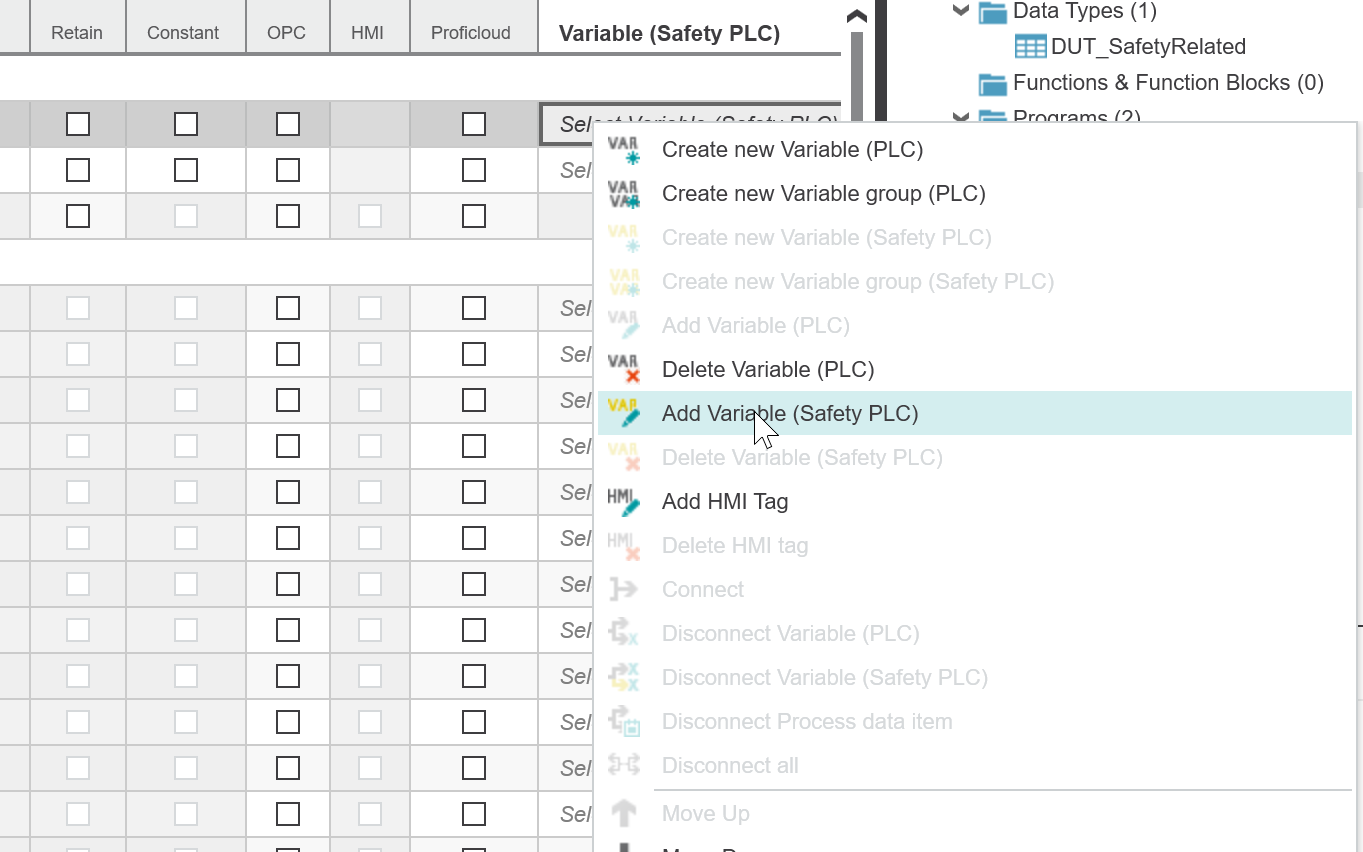The height and width of the screenshot is (852, 1363).
Task: Enable the Retain checkbox in first row
Action: point(78,124)
